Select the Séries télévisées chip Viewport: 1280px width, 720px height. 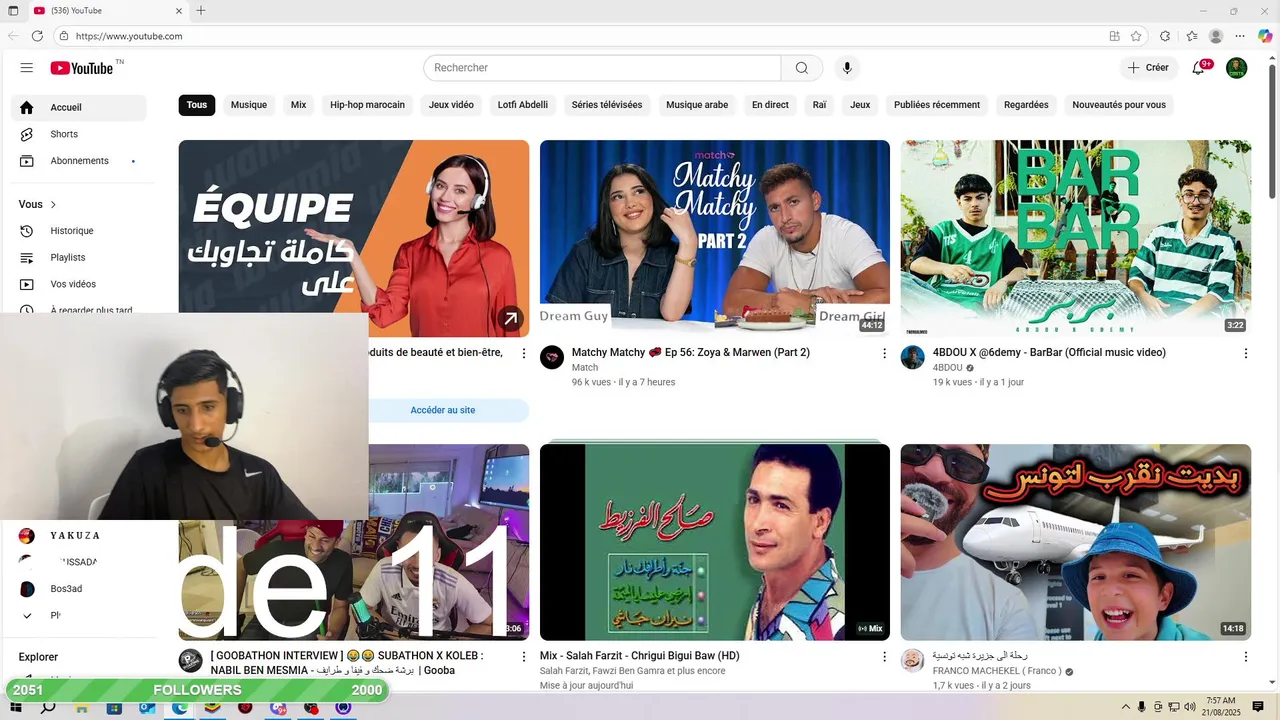(607, 105)
